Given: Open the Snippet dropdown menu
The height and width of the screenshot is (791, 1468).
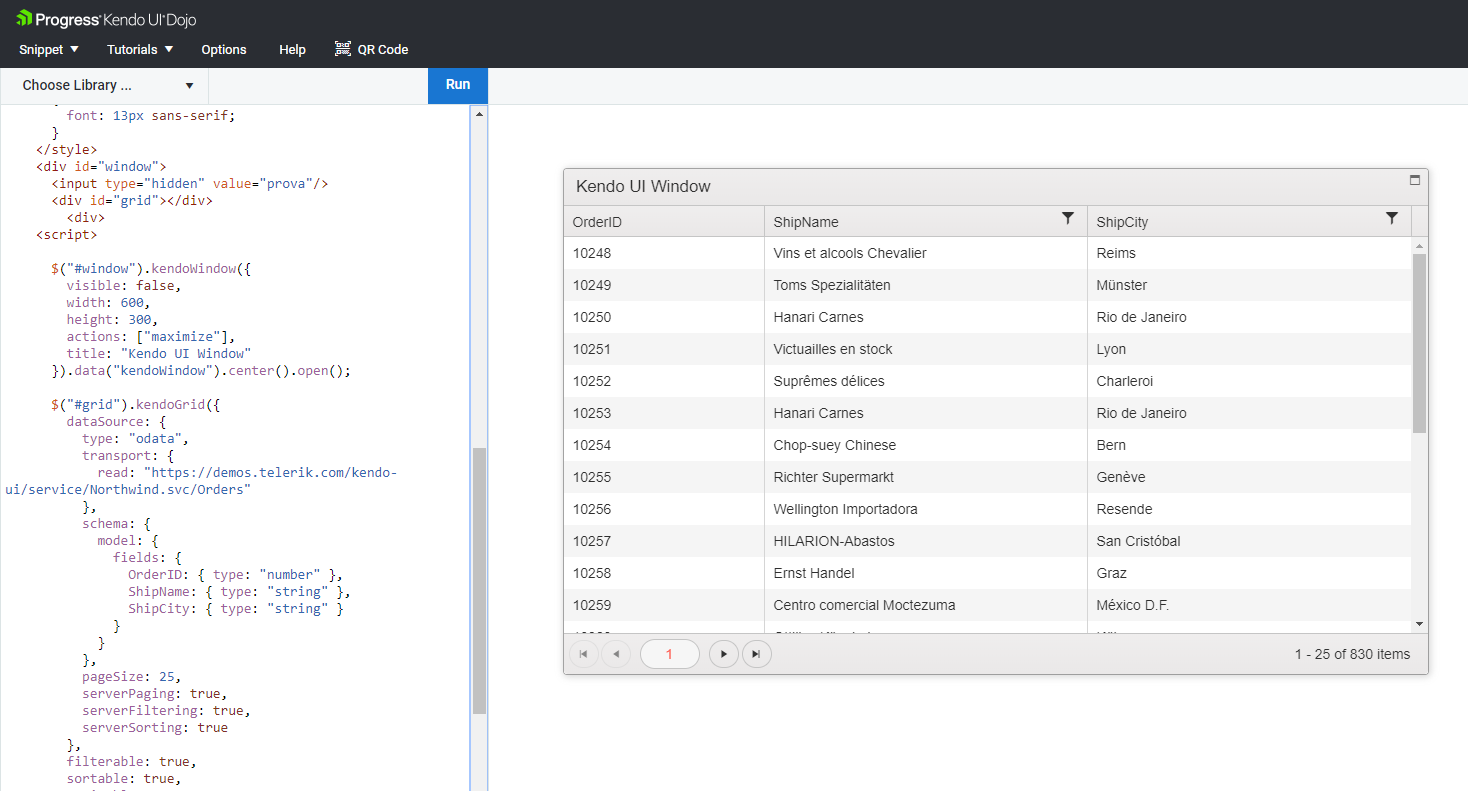Looking at the screenshot, I should [49, 49].
